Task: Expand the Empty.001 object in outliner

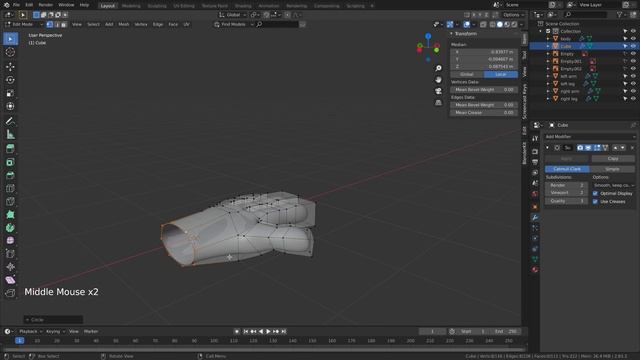Action: [548, 61]
